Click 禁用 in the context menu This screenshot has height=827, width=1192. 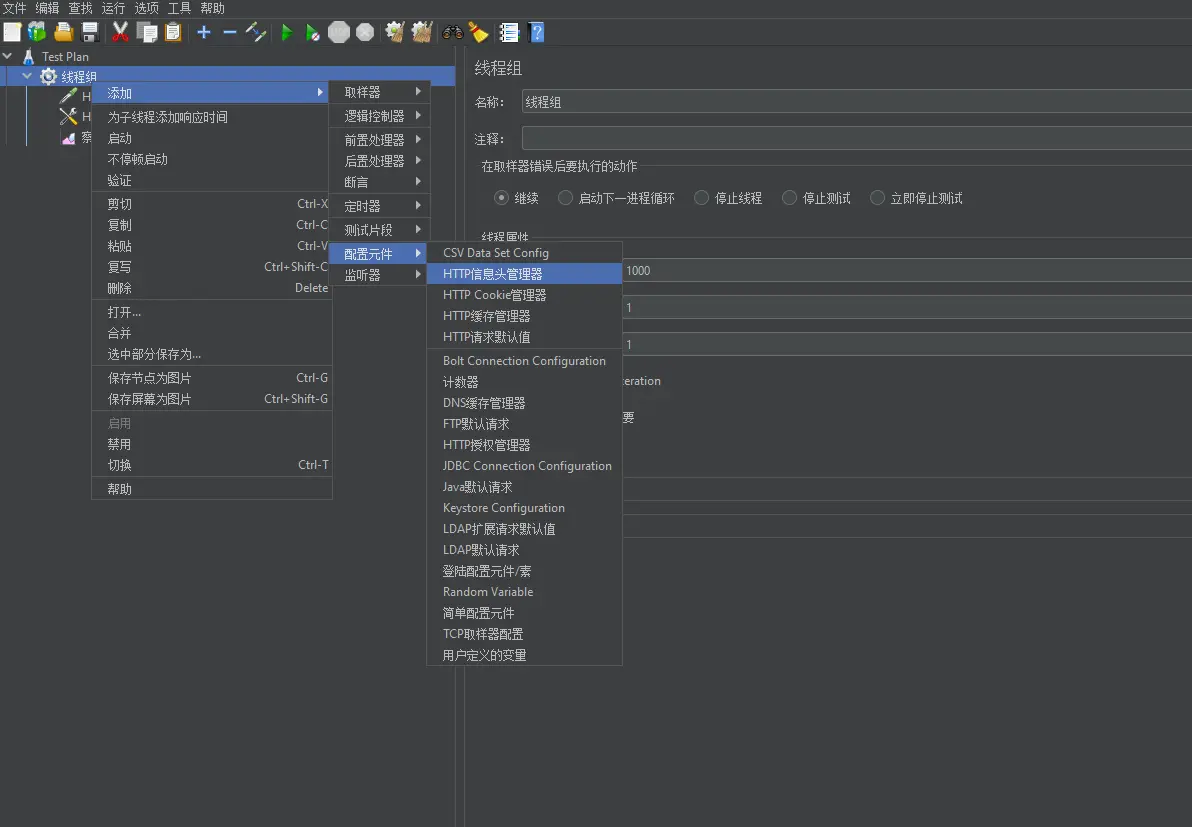pyautogui.click(x=119, y=444)
